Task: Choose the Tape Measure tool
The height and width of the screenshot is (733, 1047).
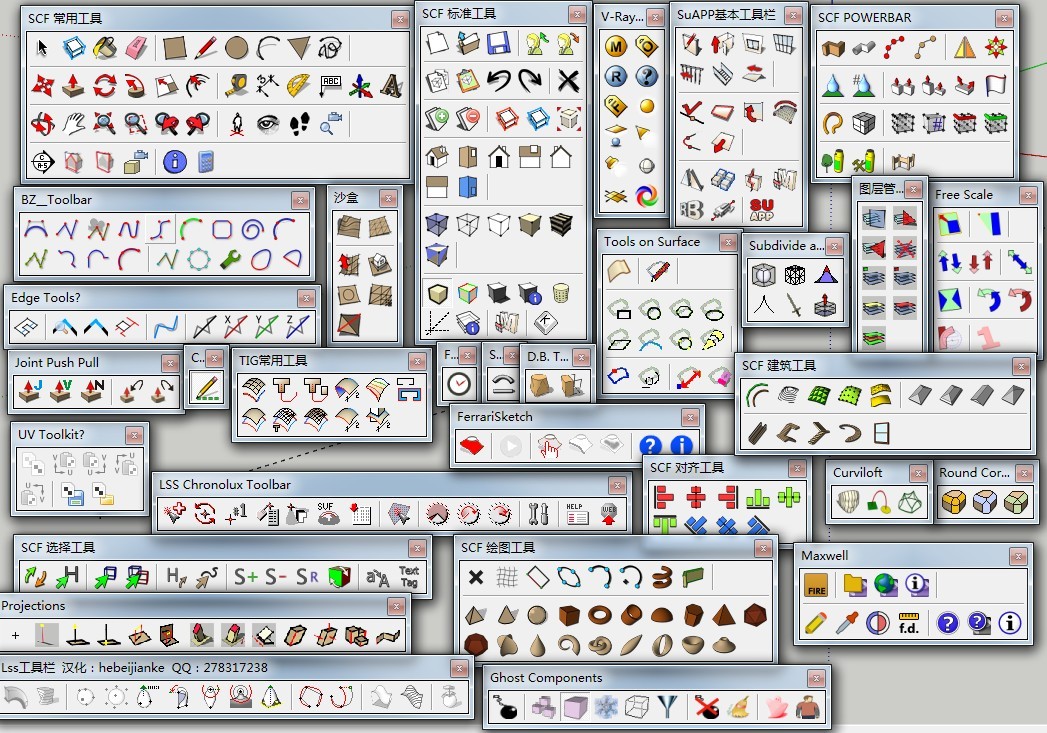Action: click(x=236, y=85)
